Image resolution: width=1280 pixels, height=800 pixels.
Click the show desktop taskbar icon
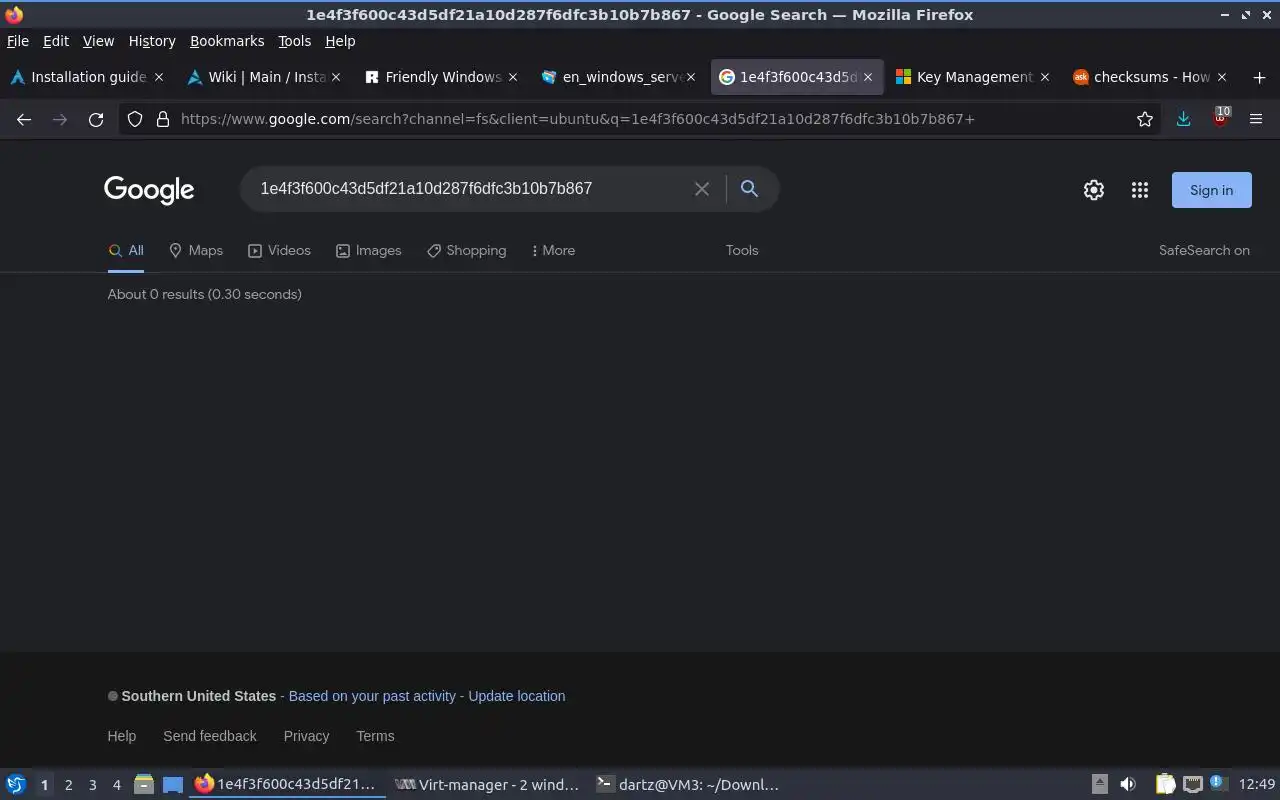click(173, 784)
